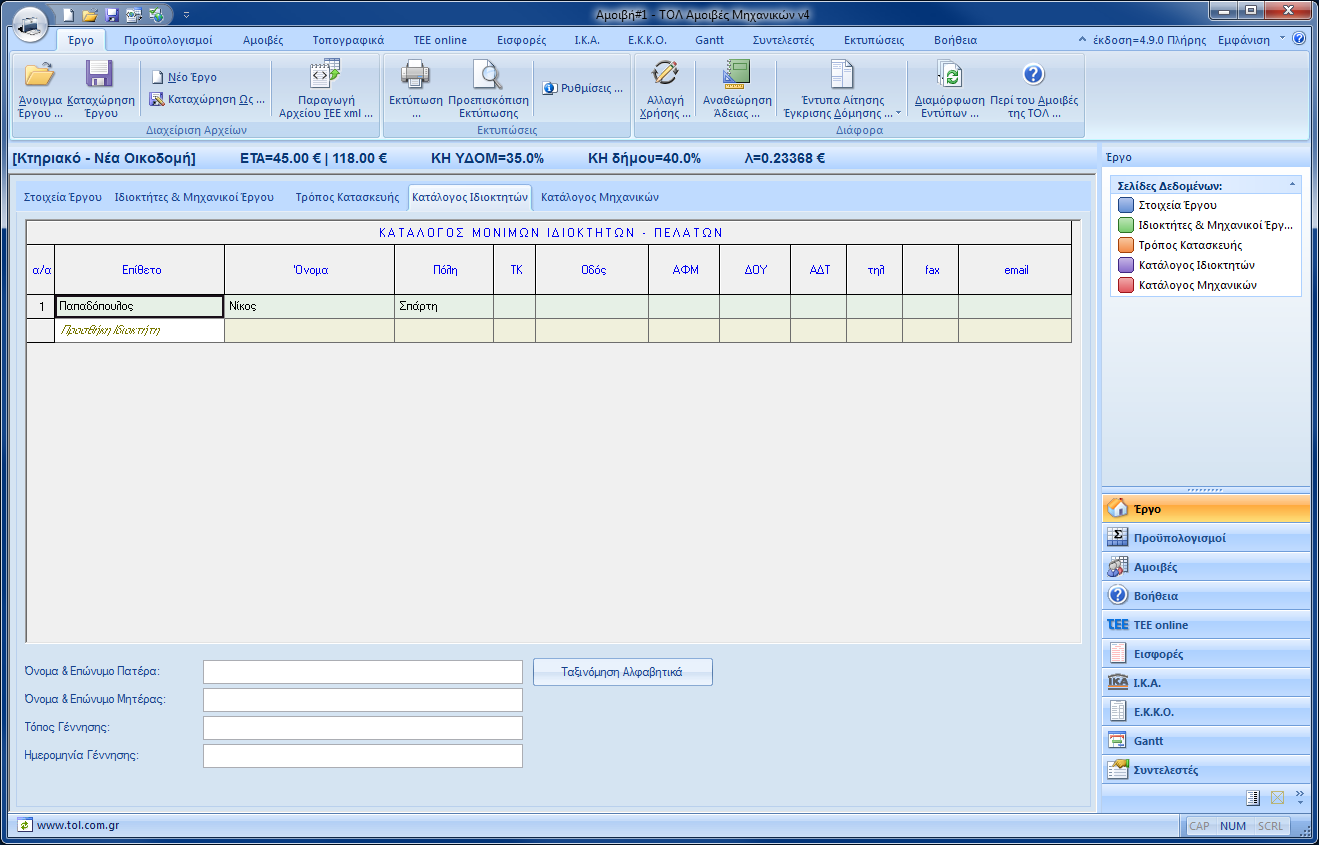Viewport: 1319px width, 845px height.
Task: Click the help question icon at top right
Action: coord(1299,39)
